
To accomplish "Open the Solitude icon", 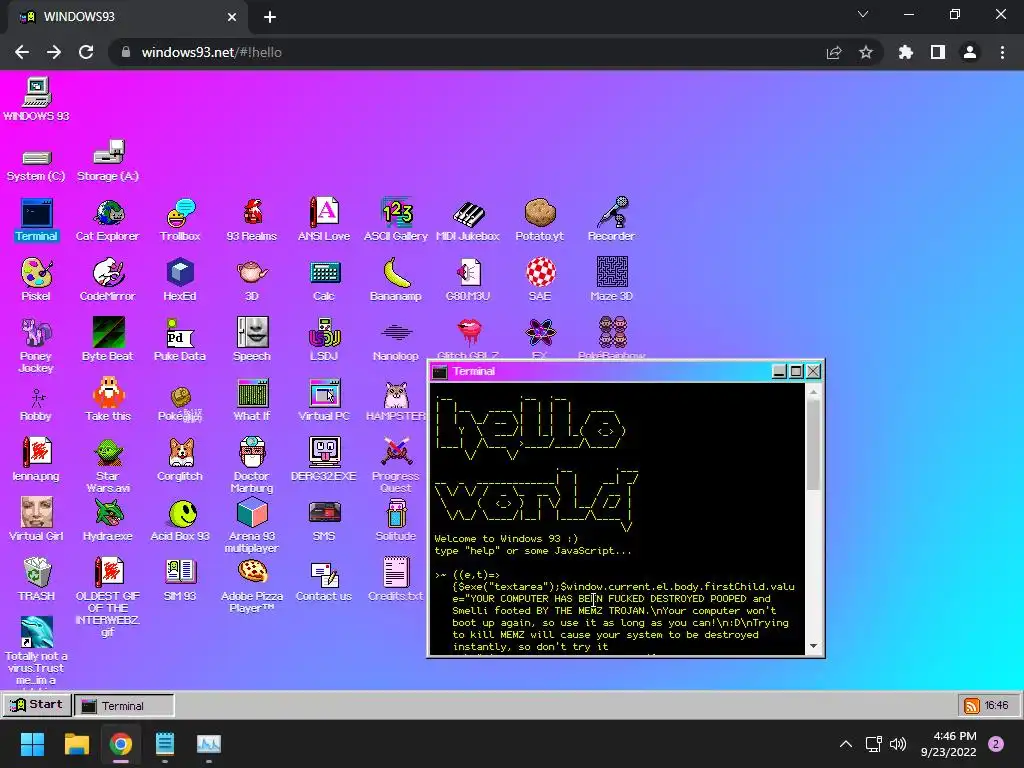I will click(x=396, y=513).
